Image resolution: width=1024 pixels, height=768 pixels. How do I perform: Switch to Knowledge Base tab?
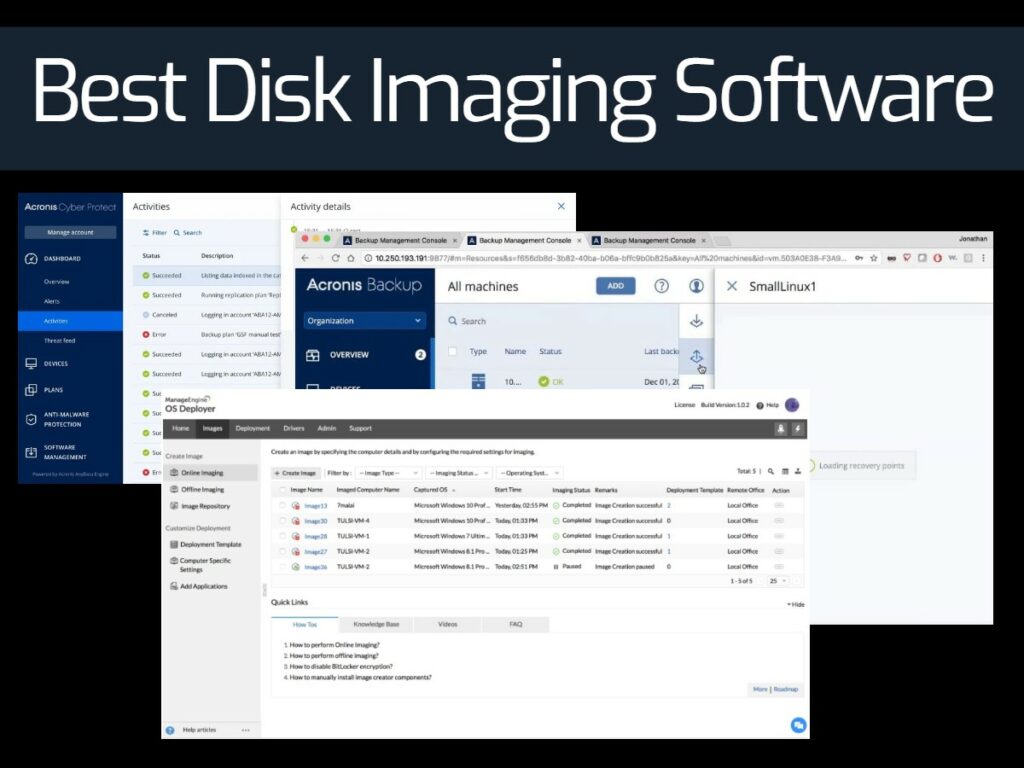pos(376,624)
